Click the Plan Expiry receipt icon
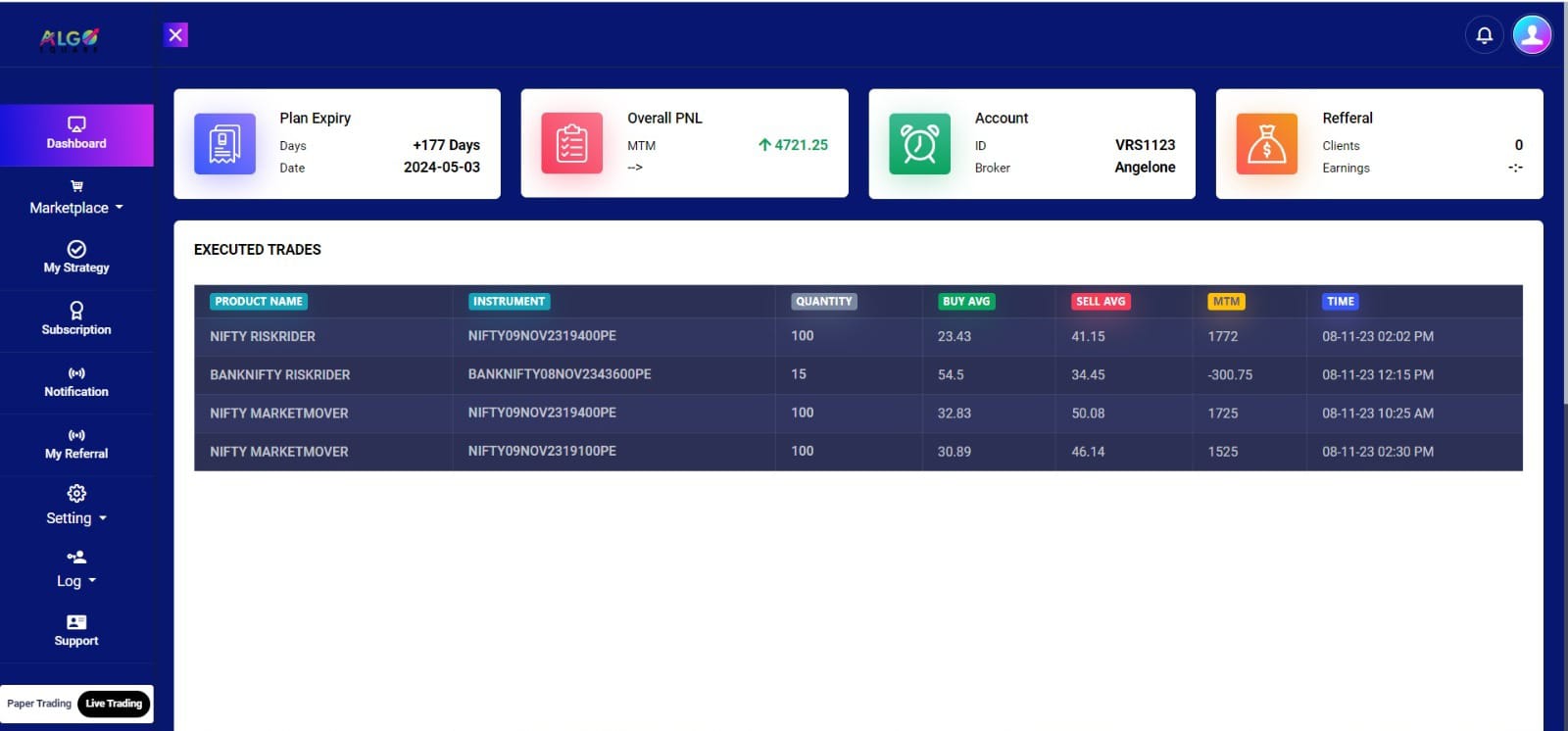The height and width of the screenshot is (731, 1568). 224,144
